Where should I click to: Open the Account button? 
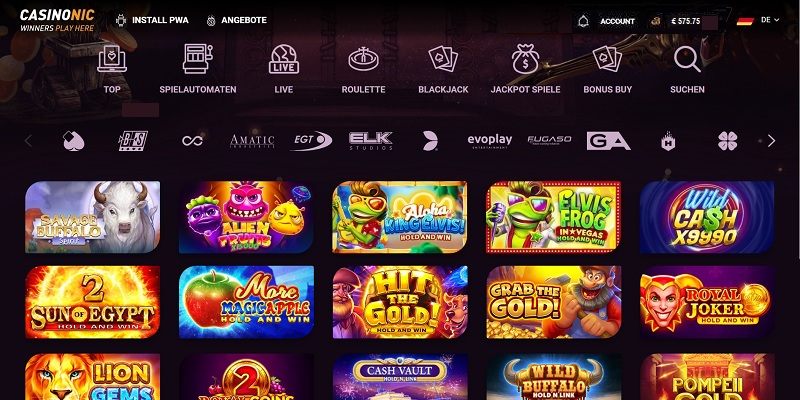(617, 21)
